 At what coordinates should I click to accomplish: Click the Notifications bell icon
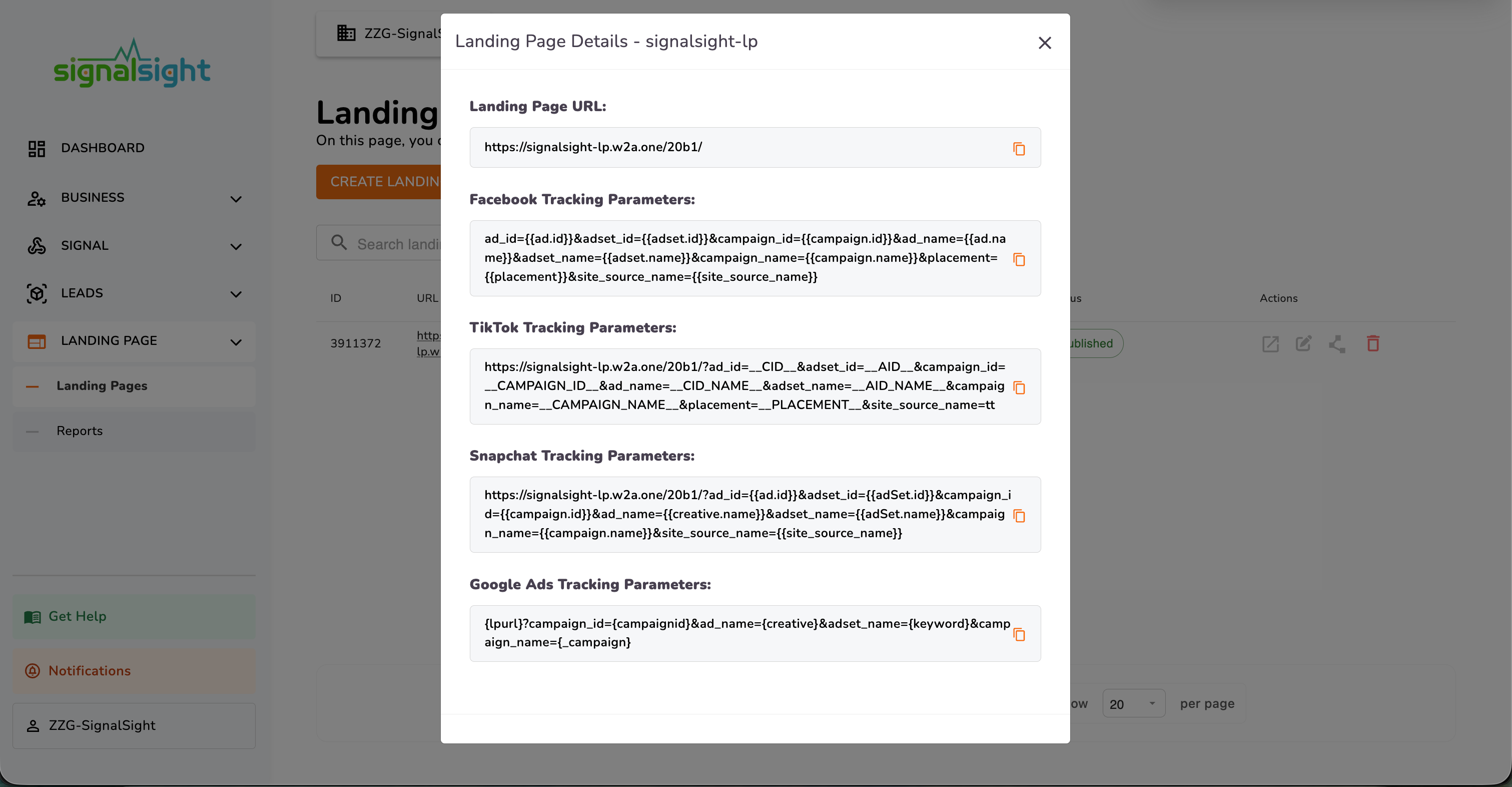tap(33, 671)
